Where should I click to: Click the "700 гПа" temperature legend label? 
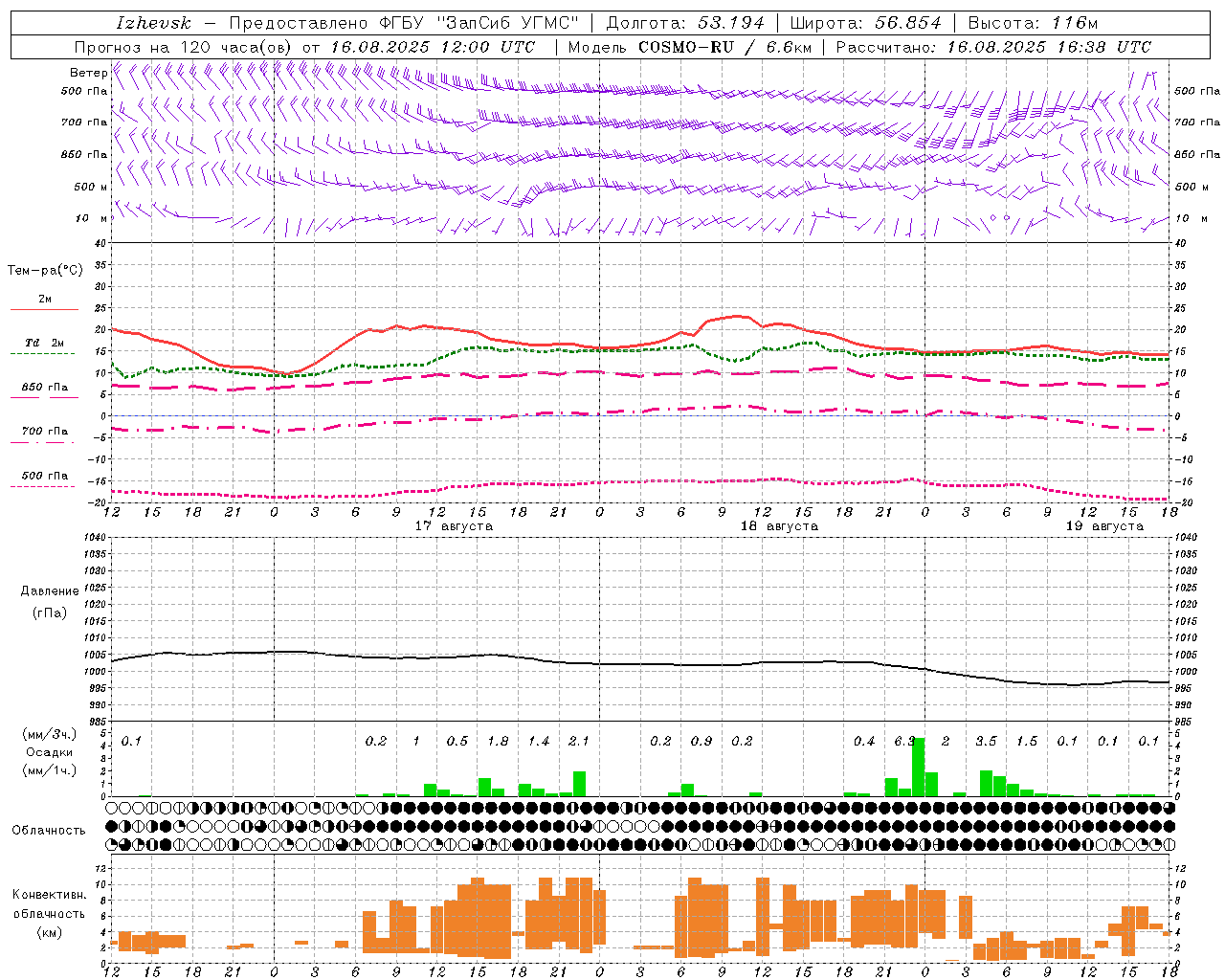coord(45,432)
